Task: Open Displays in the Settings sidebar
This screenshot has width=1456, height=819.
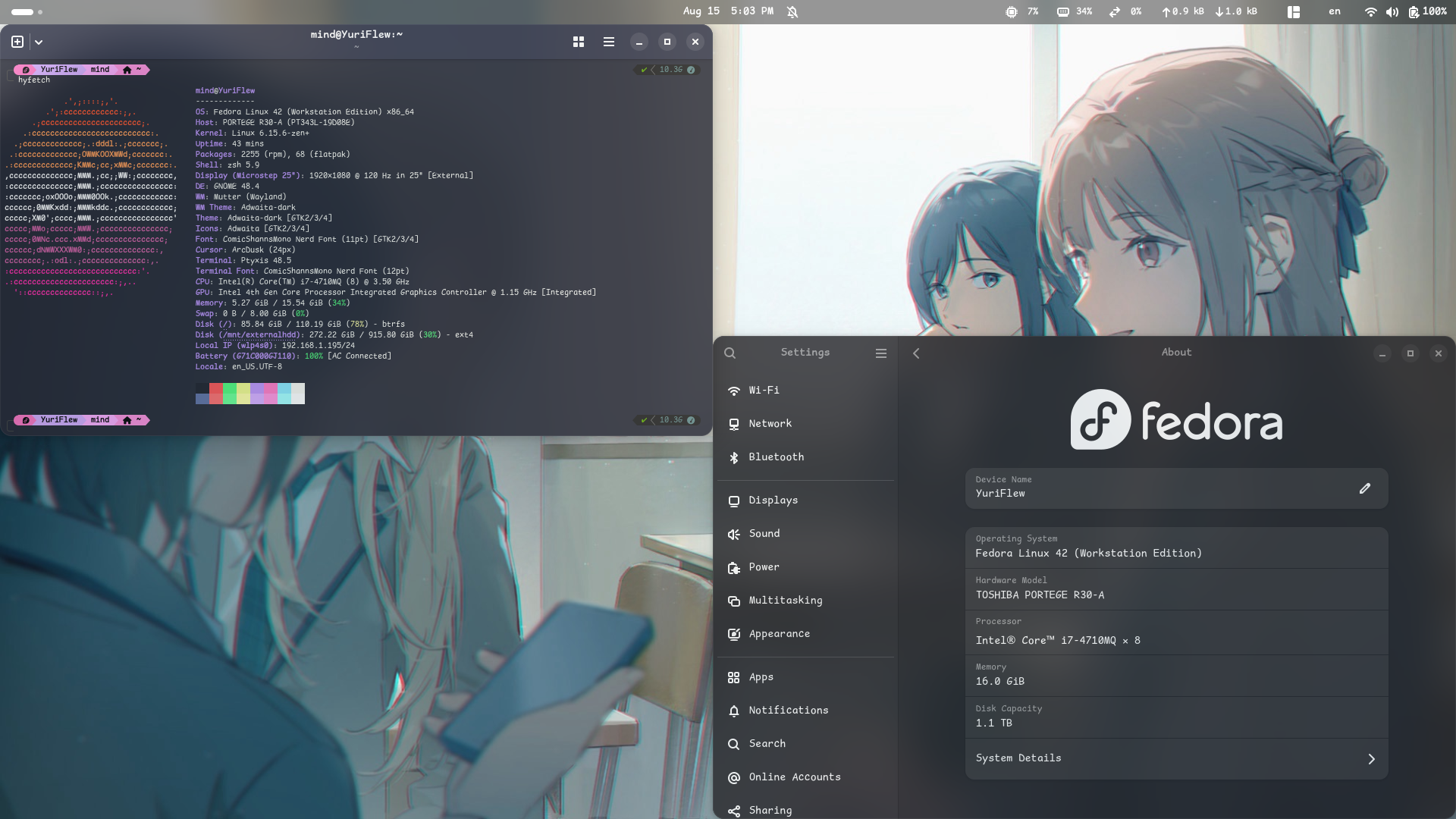Action: click(773, 500)
